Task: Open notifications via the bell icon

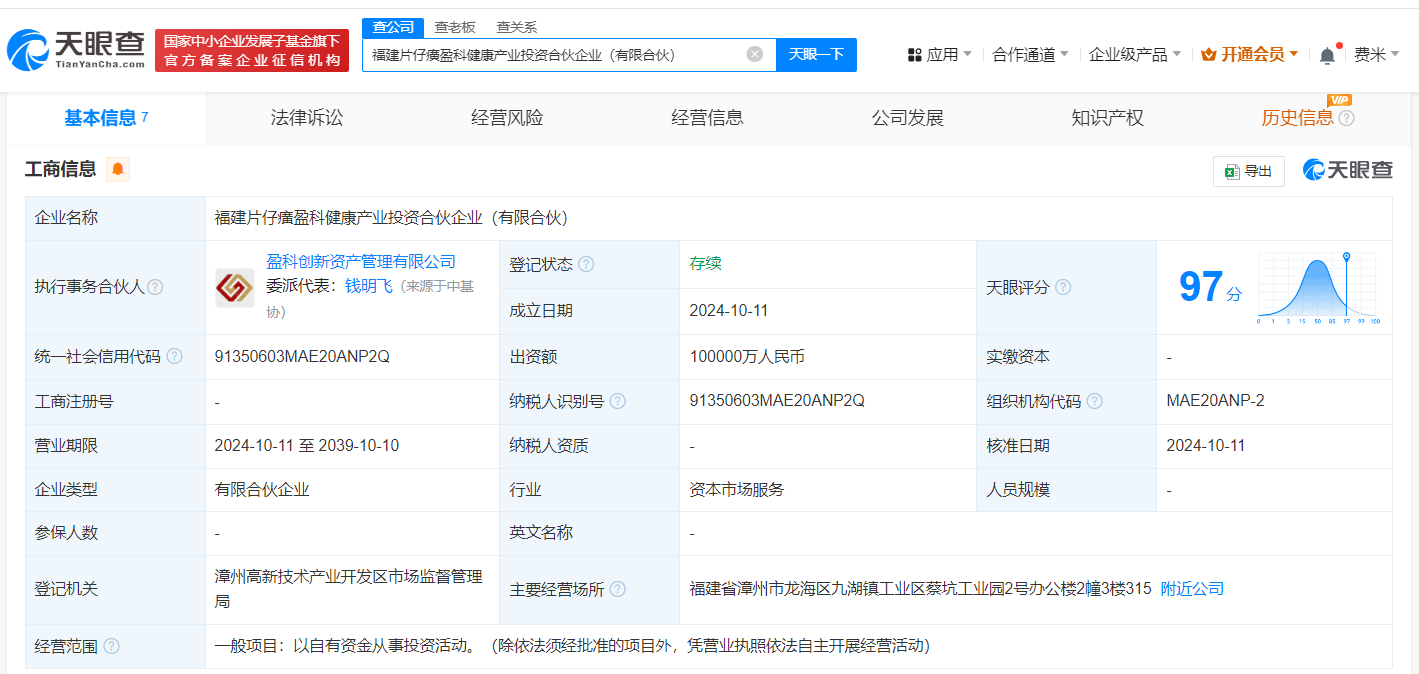Action: (1327, 53)
